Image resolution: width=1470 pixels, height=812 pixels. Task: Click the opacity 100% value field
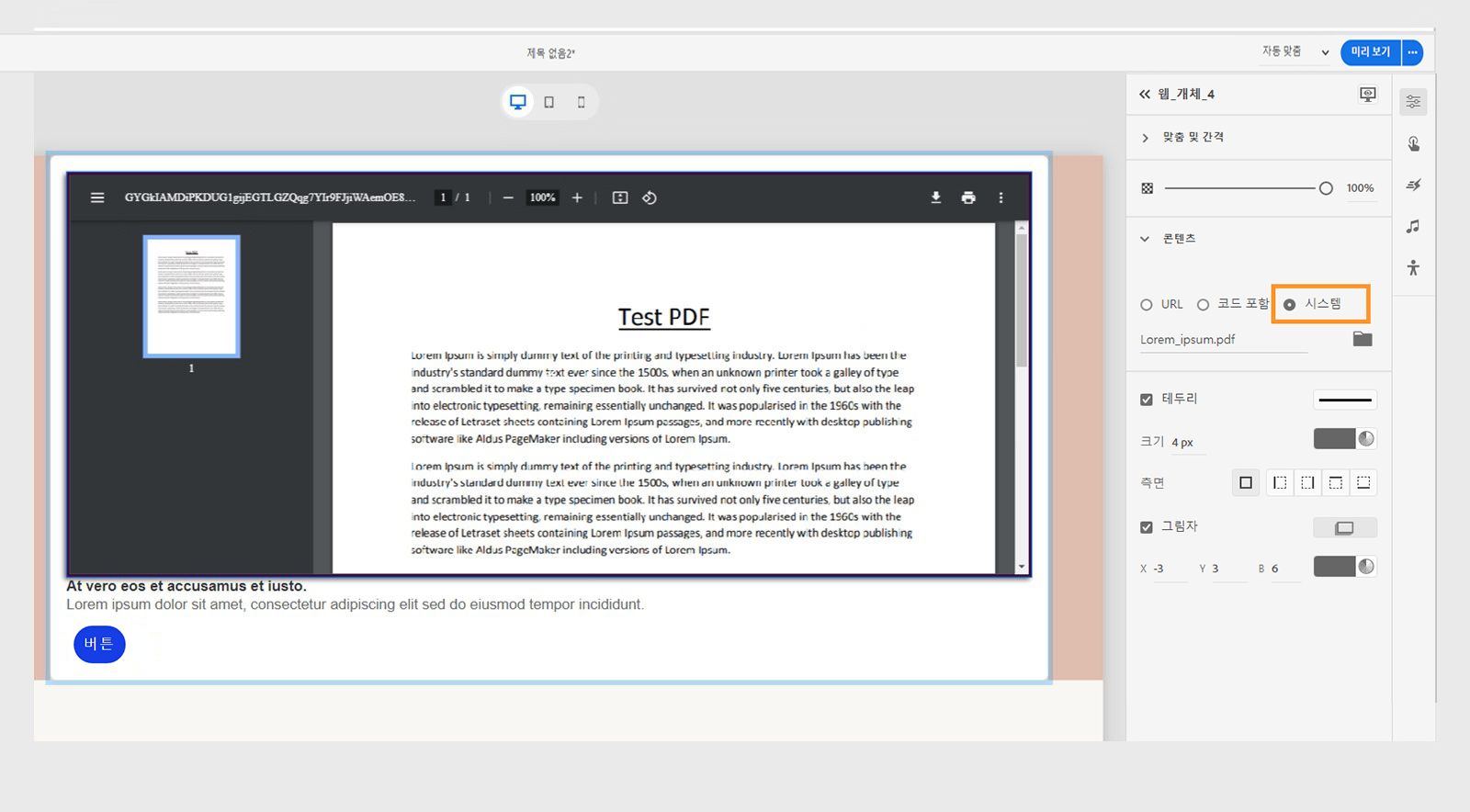1360,187
